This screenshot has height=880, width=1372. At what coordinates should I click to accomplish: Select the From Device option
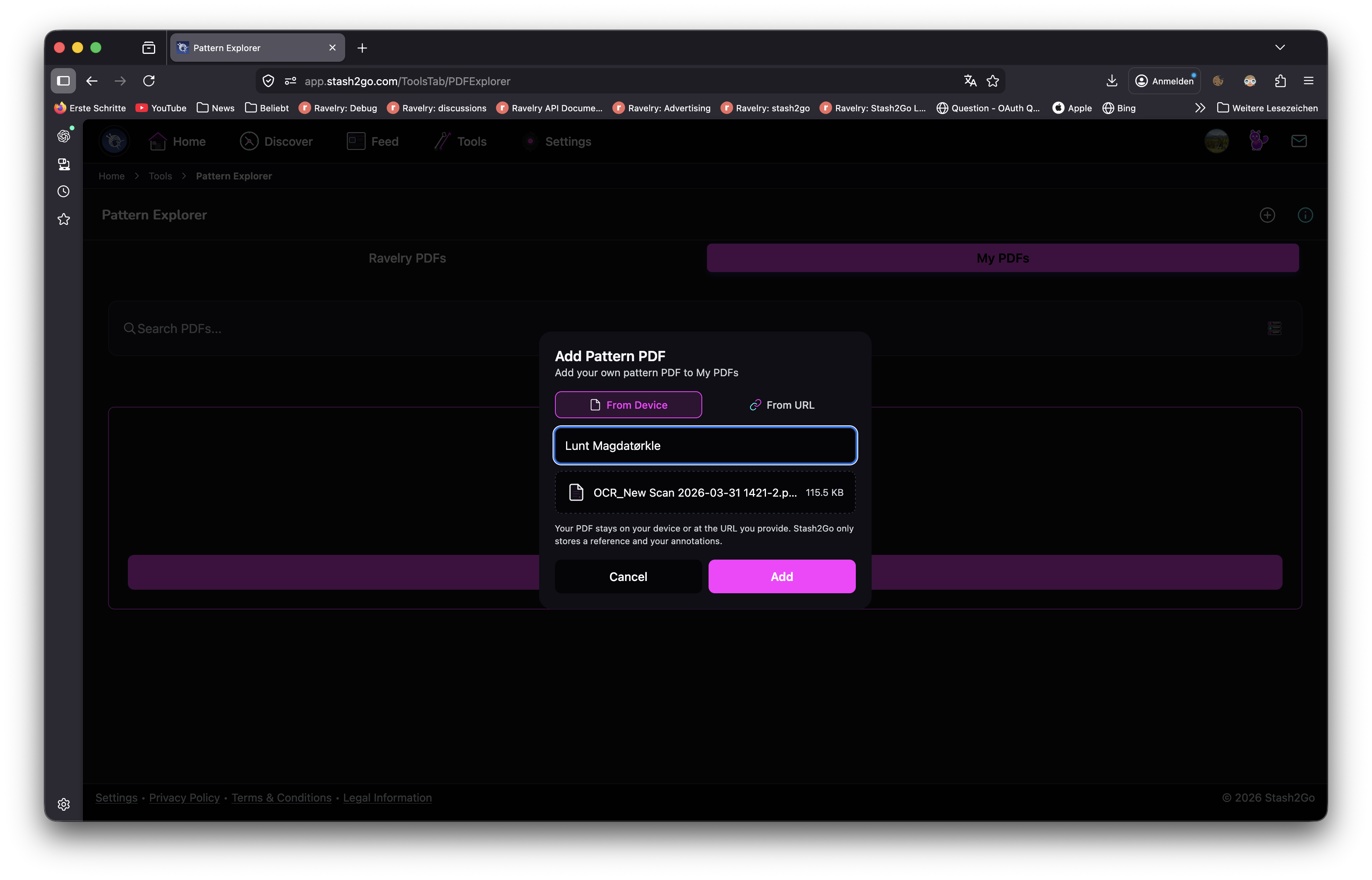tap(628, 405)
